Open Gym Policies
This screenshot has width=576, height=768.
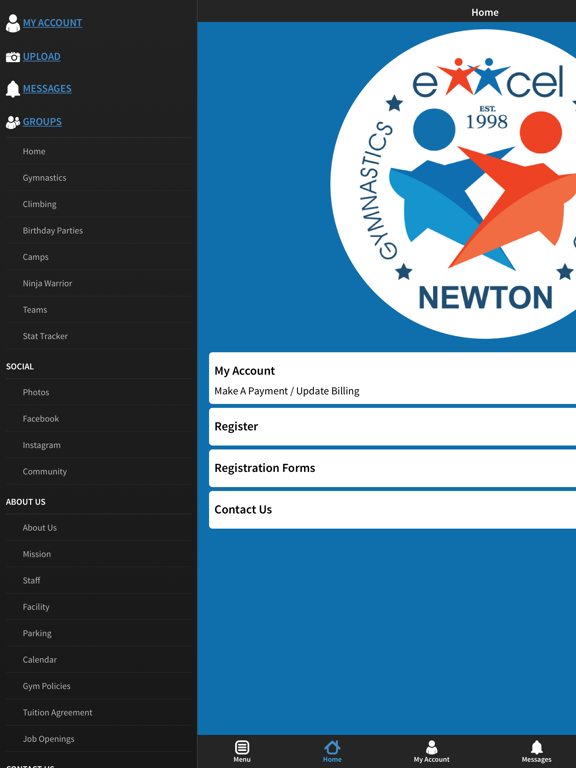pyautogui.click(x=98, y=687)
